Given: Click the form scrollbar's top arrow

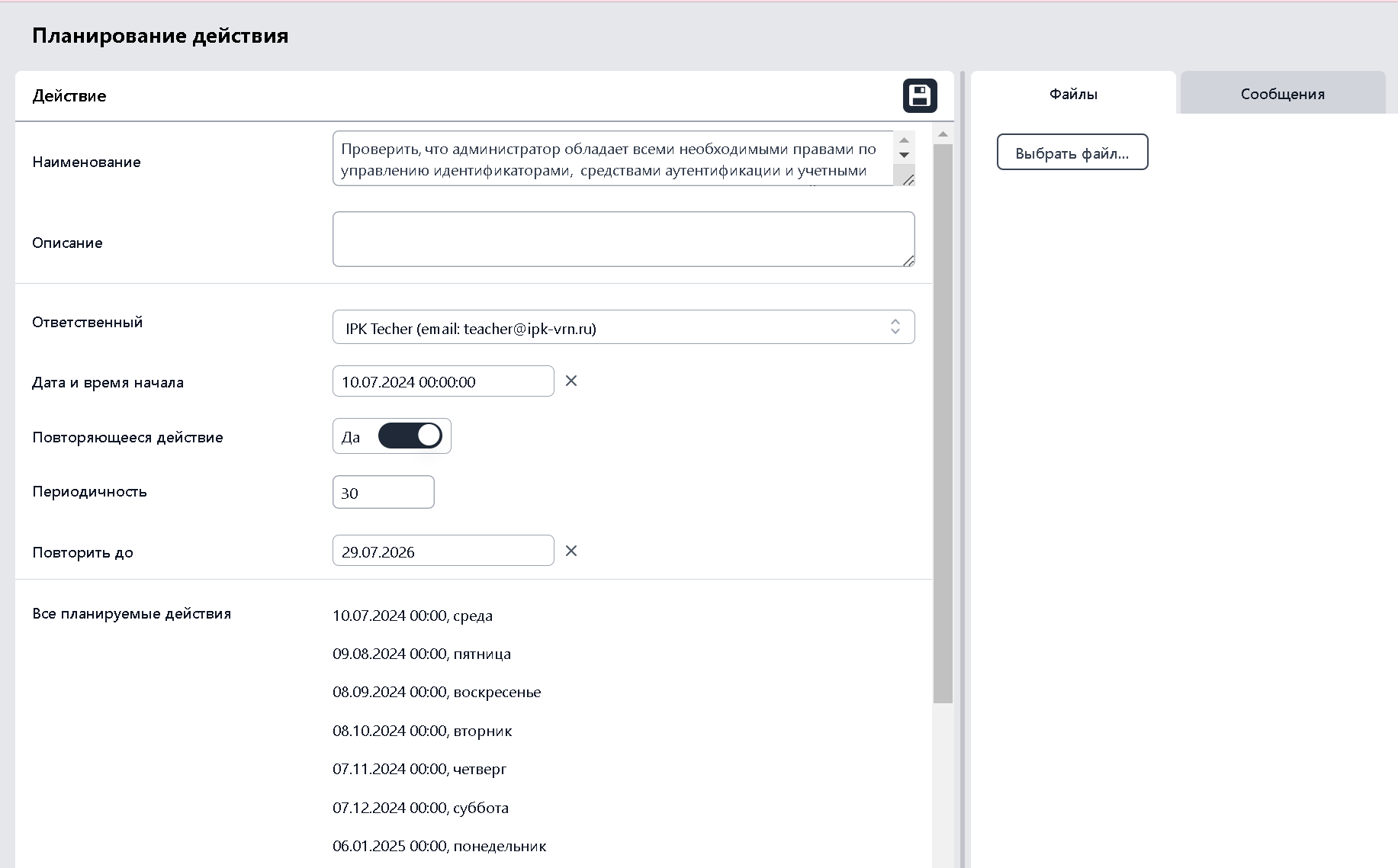Looking at the screenshot, I should 943,134.
